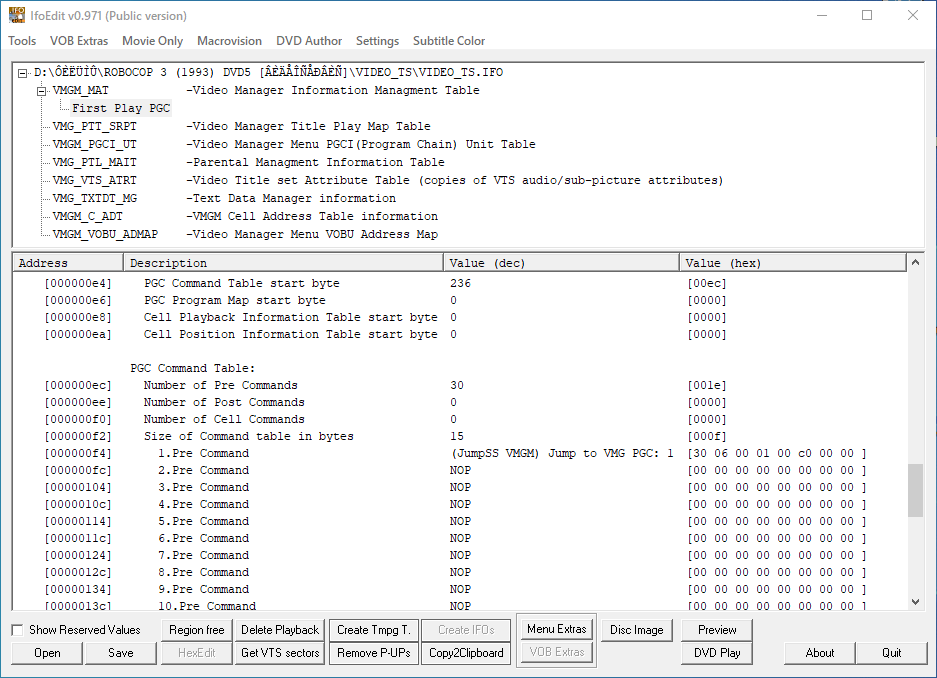Select VMG_PTT_SRPT in the tree

tap(94, 126)
